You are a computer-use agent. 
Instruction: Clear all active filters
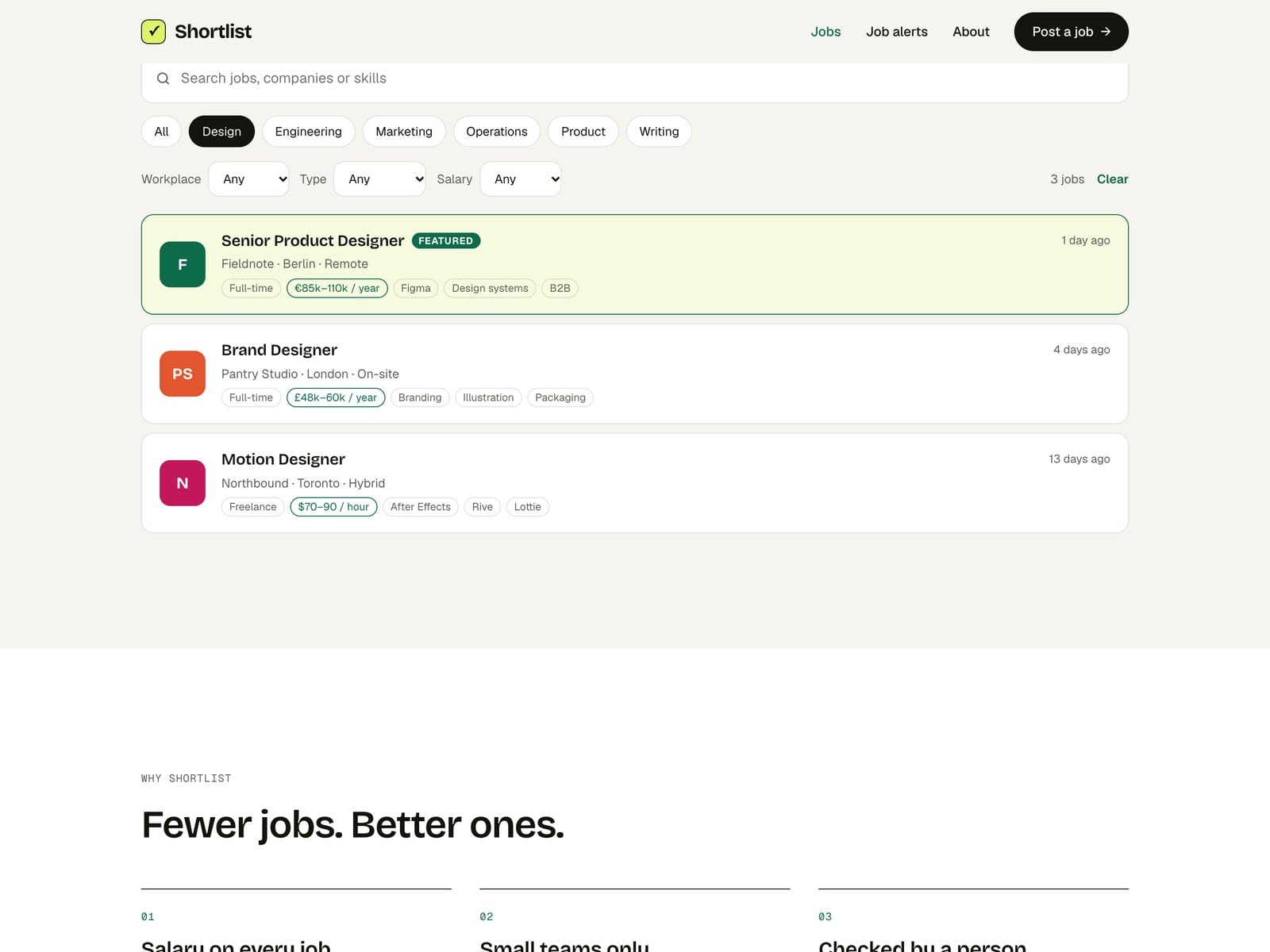[x=1112, y=179]
